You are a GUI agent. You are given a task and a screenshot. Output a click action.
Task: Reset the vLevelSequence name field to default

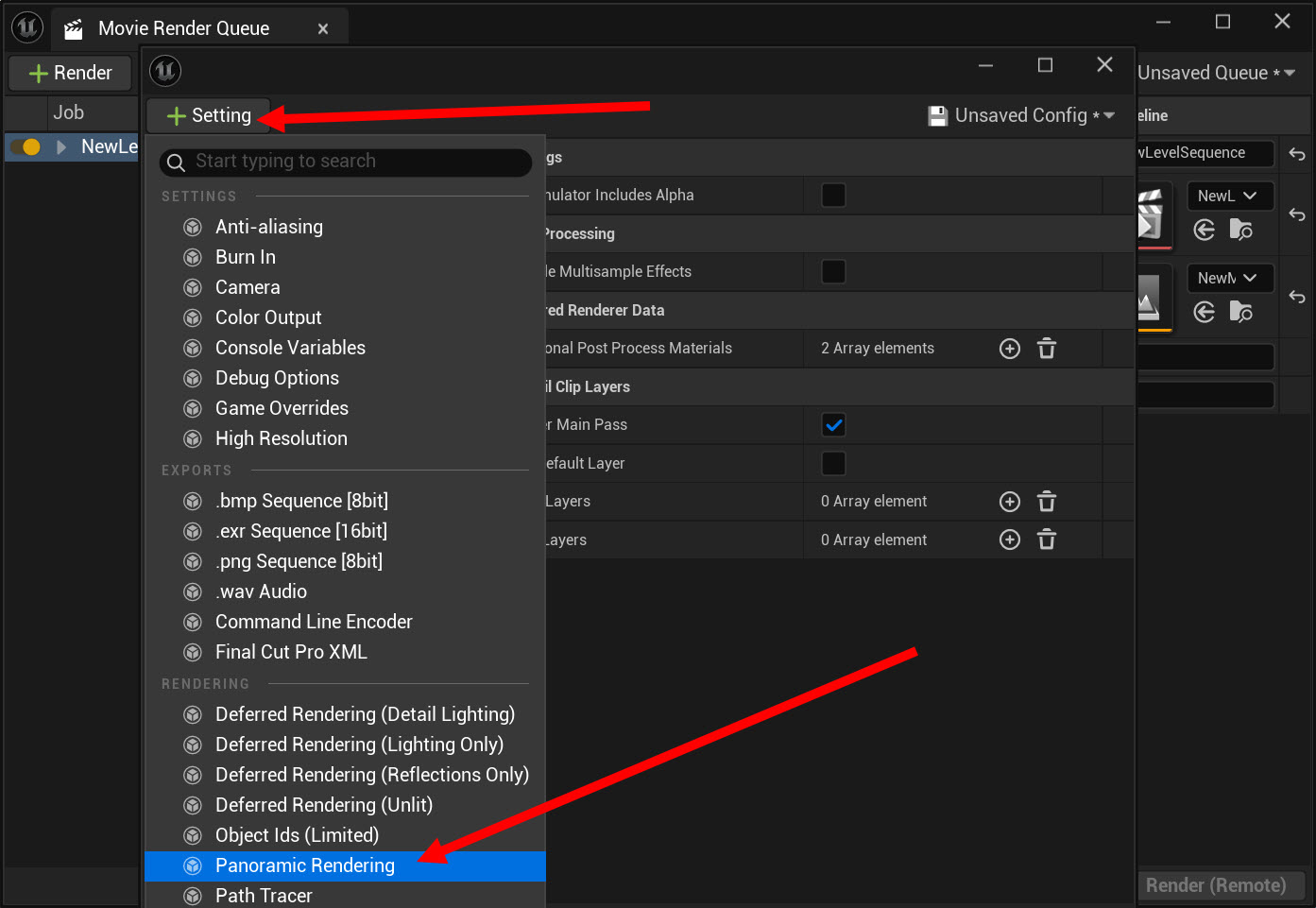(x=1297, y=154)
